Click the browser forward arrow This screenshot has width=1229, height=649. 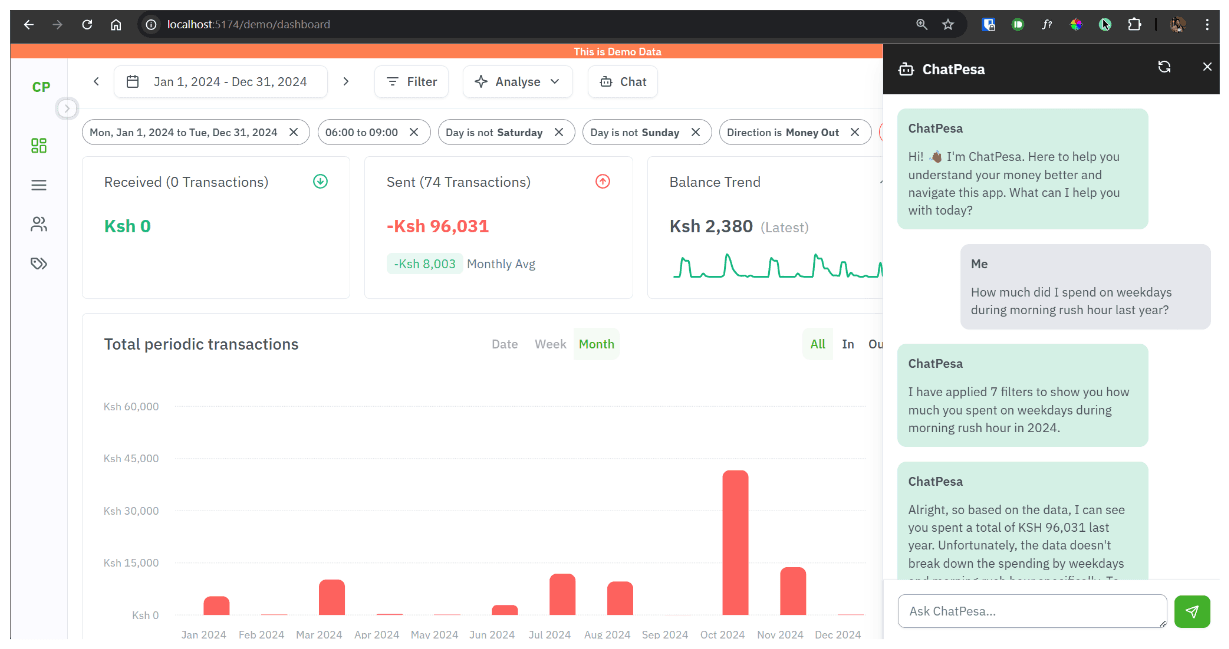click(58, 24)
